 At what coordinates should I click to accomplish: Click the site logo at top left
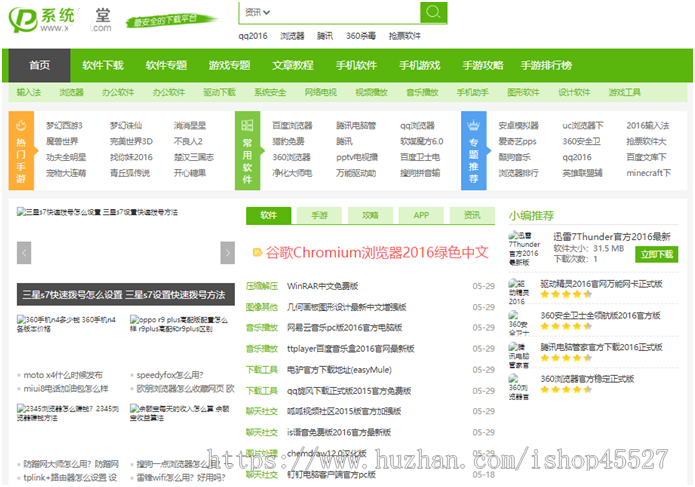pos(60,20)
